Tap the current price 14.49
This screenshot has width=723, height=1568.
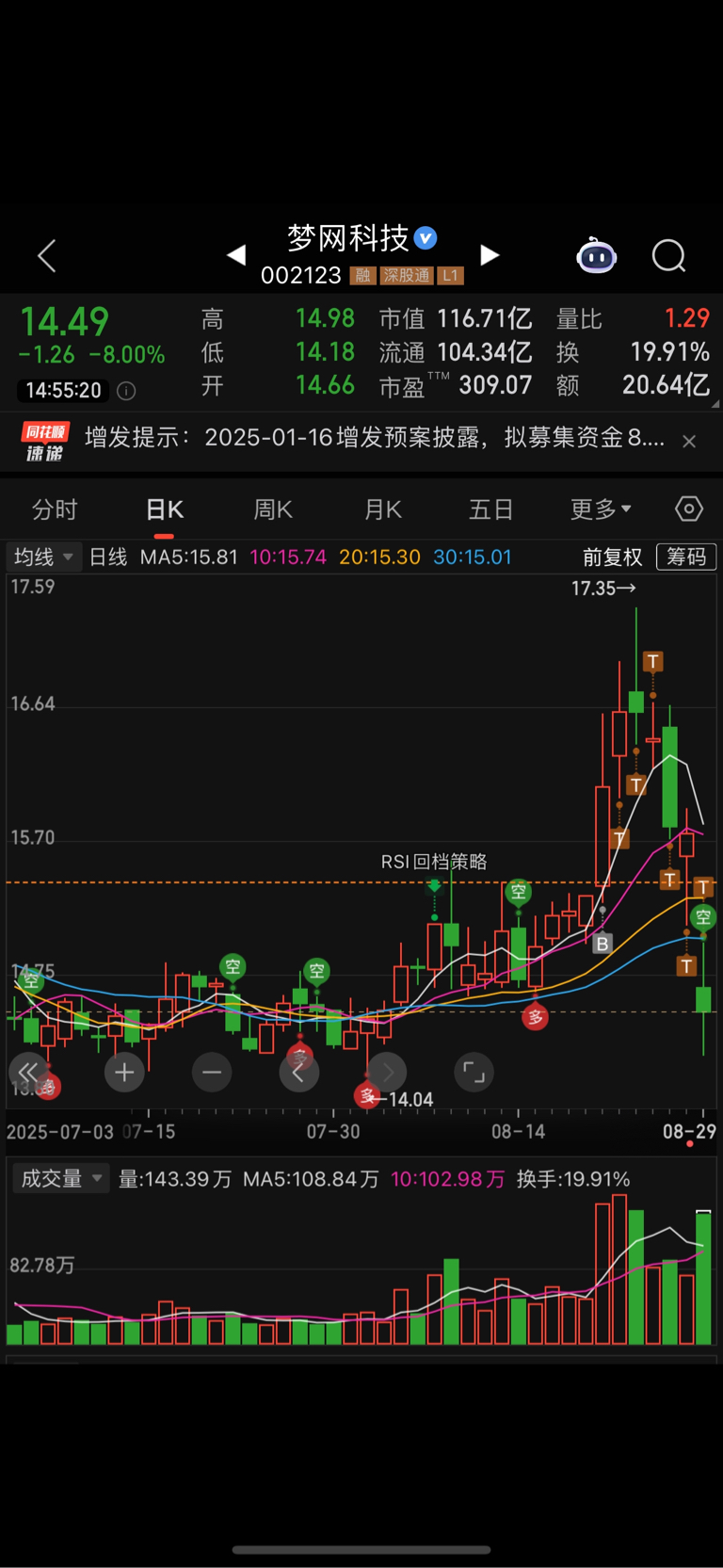pyautogui.click(x=65, y=321)
